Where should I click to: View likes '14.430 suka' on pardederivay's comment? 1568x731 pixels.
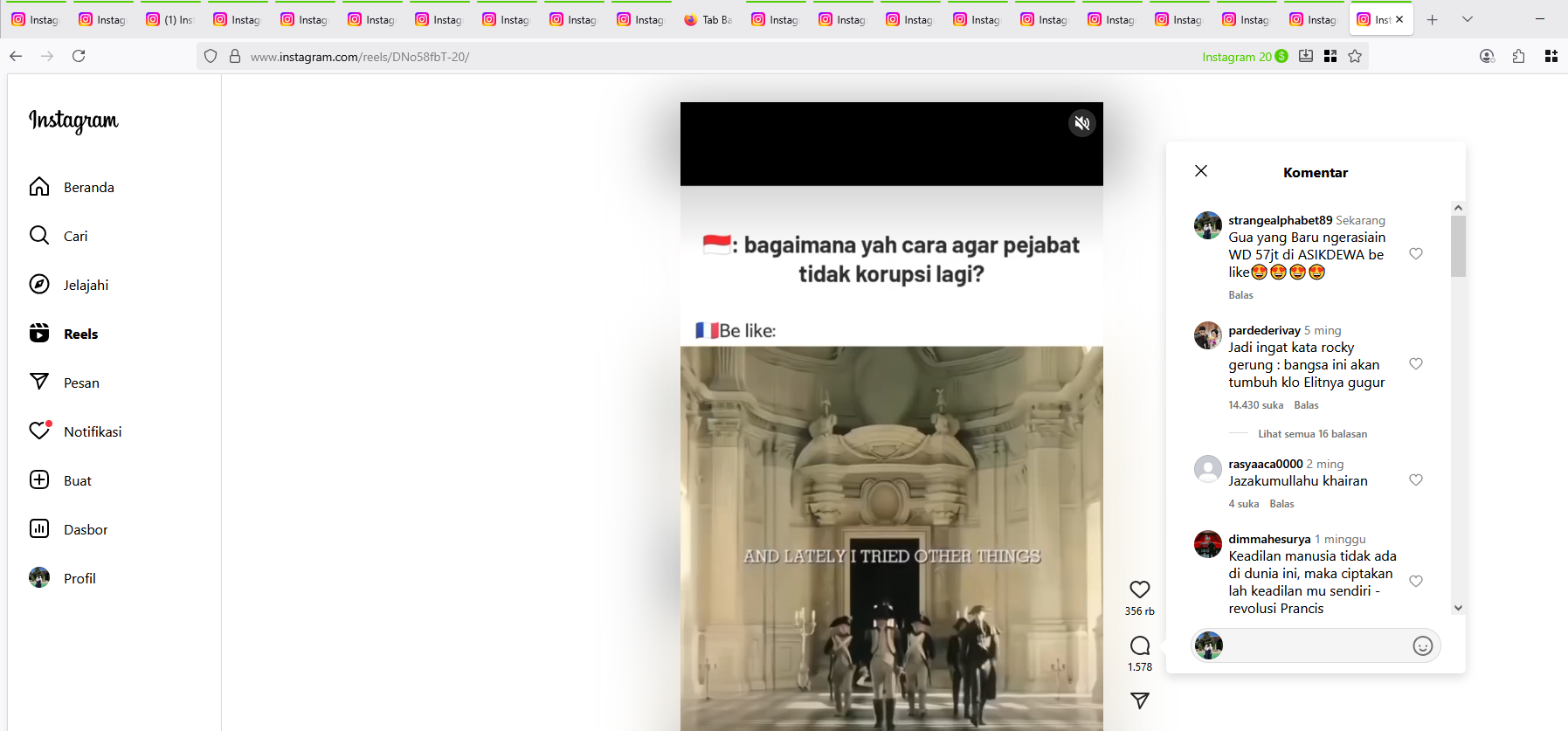[x=1255, y=405]
